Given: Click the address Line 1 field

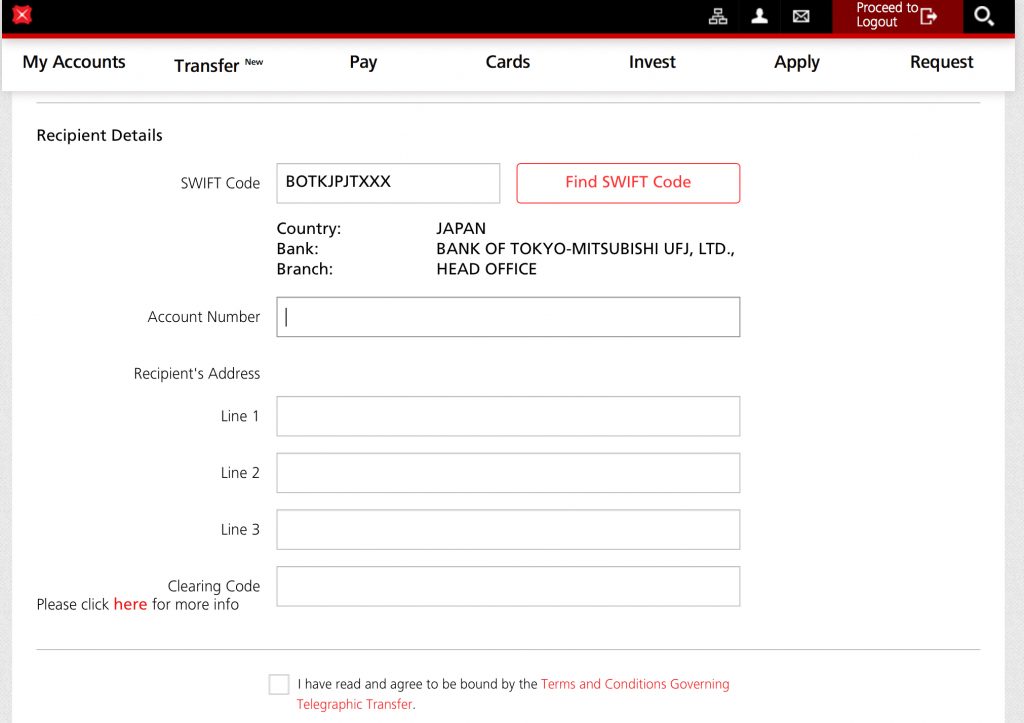Looking at the screenshot, I should point(508,416).
